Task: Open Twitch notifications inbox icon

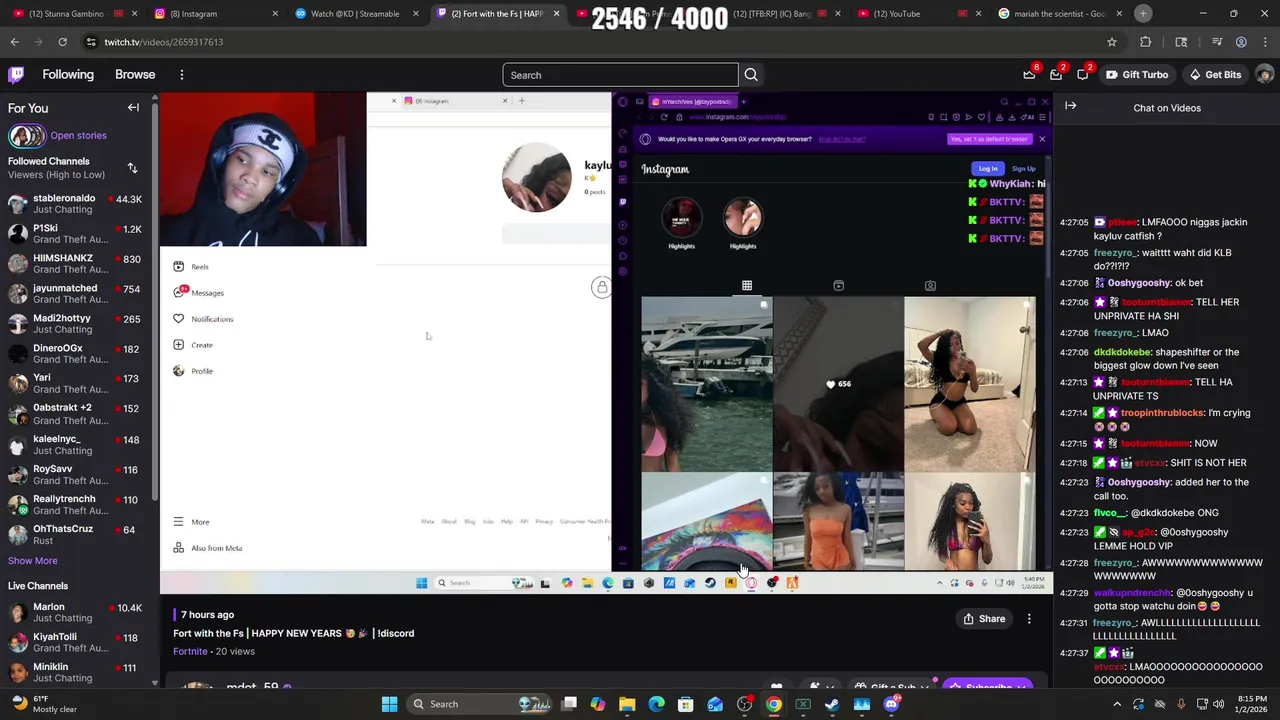Action: point(1056,75)
